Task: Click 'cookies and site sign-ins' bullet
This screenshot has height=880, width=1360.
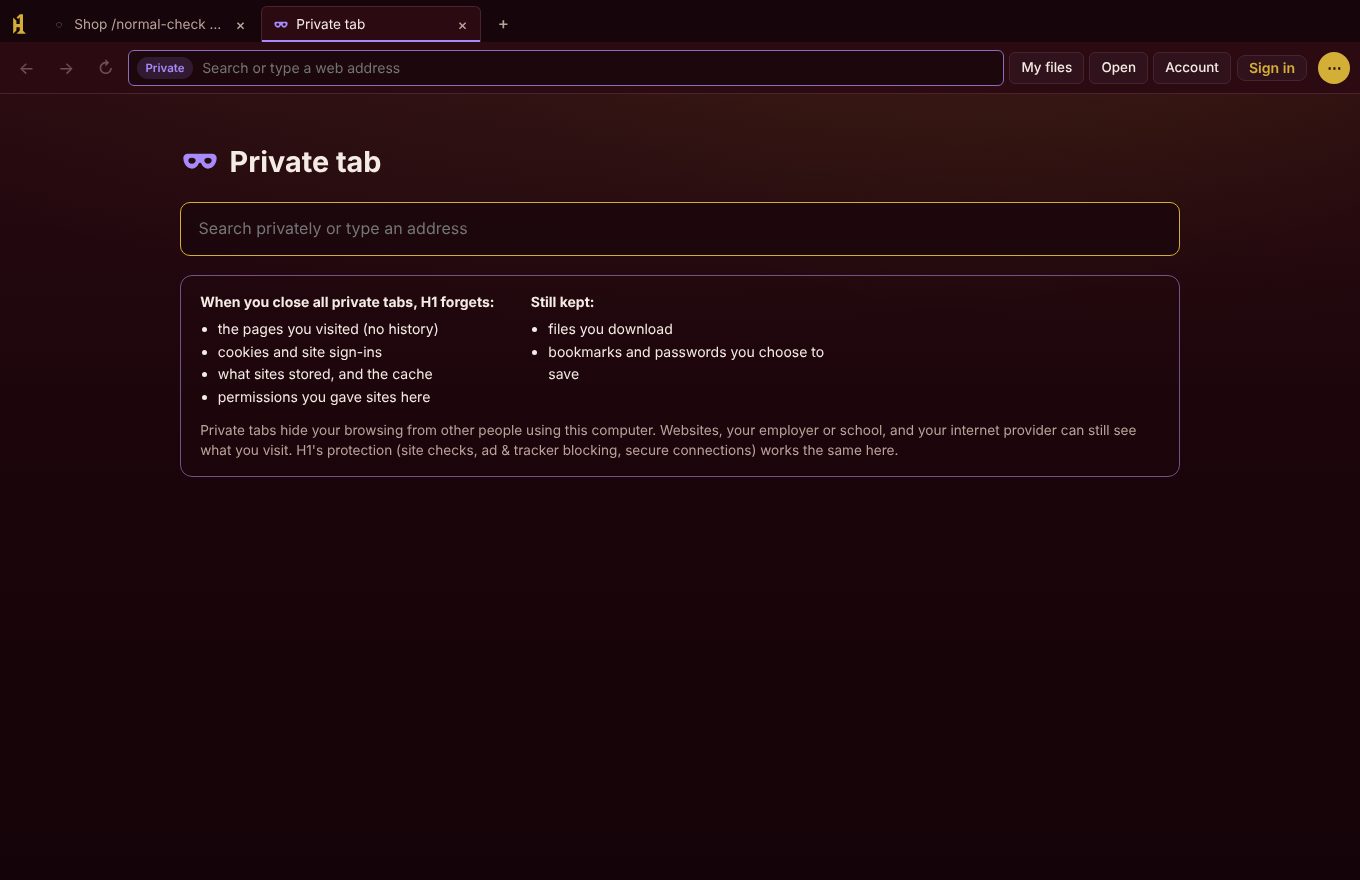Action: coord(300,352)
